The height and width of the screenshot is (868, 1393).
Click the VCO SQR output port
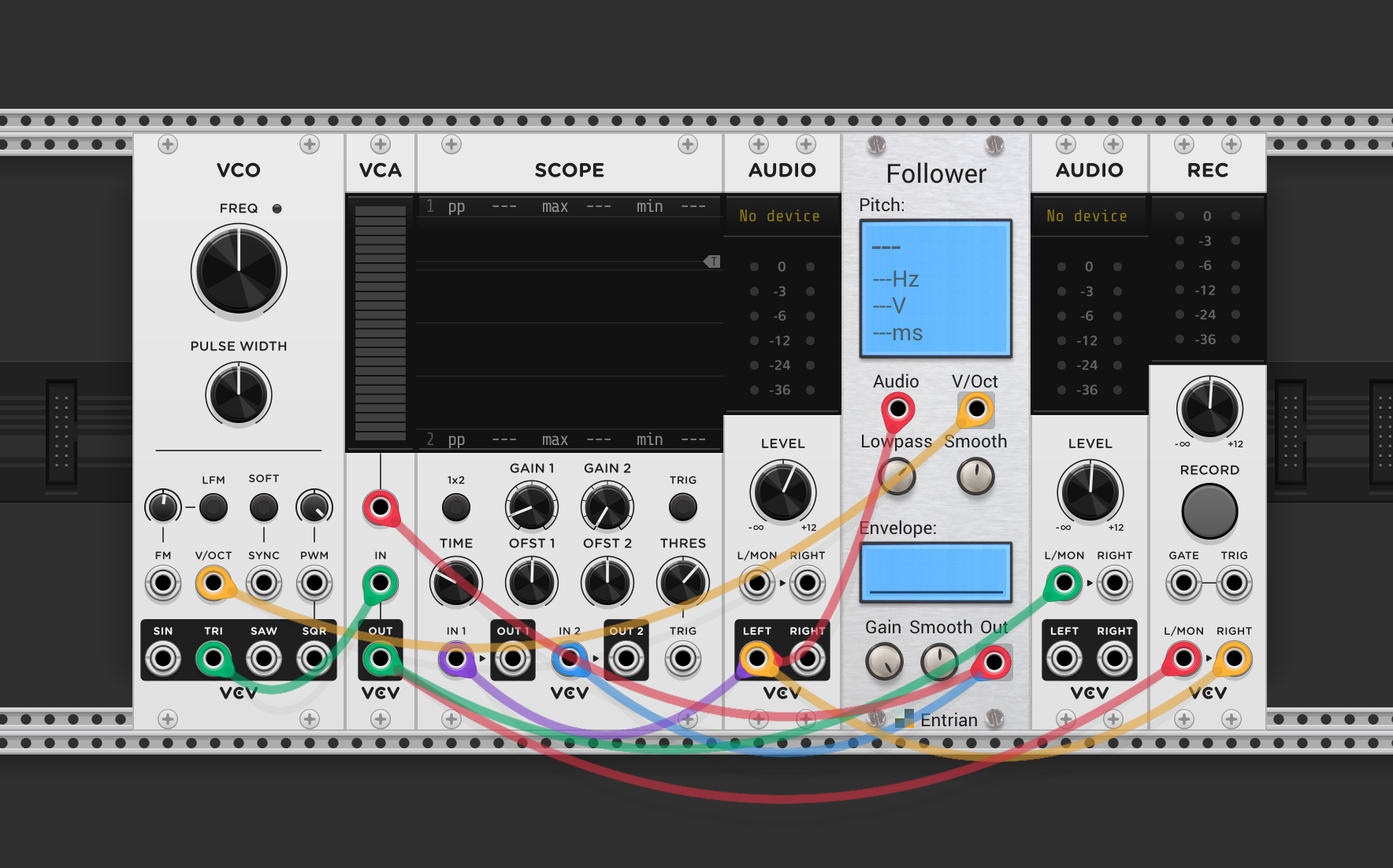[x=314, y=658]
